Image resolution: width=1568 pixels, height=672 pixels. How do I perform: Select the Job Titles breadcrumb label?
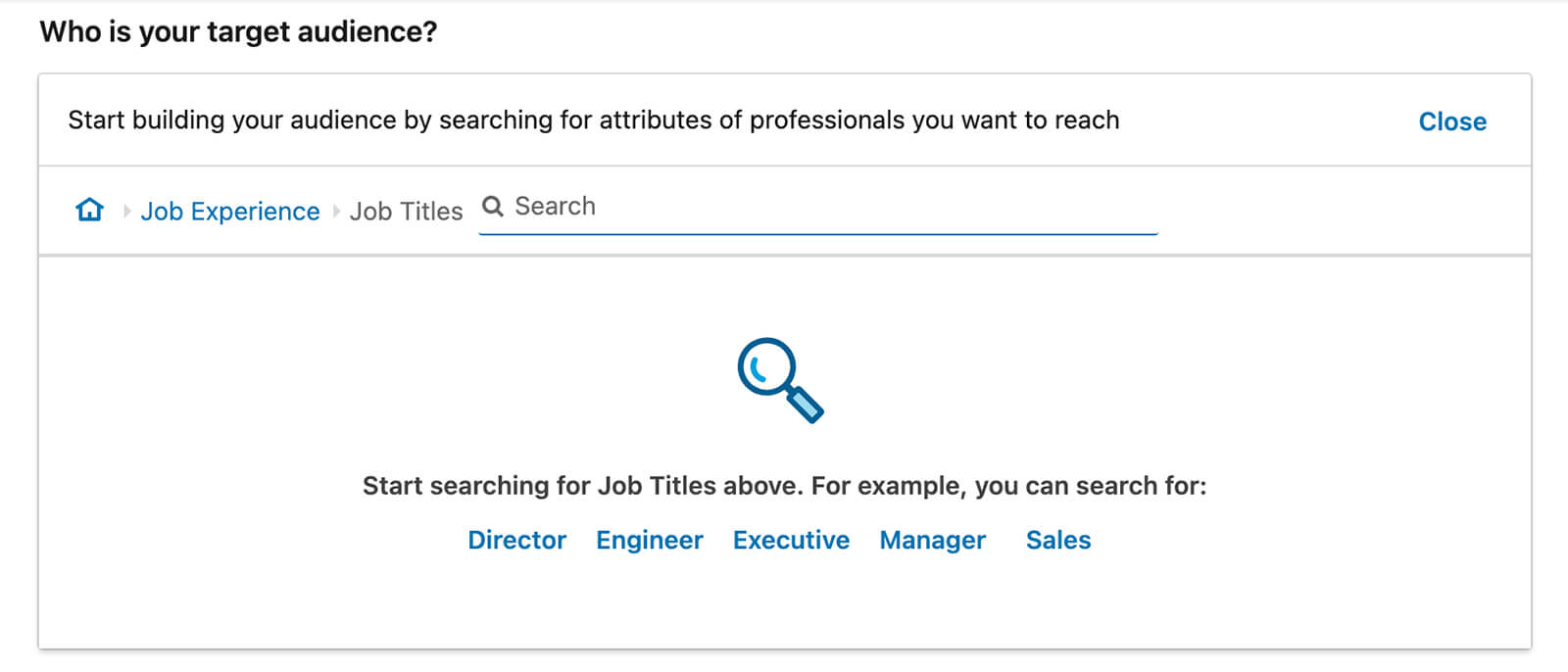[x=406, y=211]
